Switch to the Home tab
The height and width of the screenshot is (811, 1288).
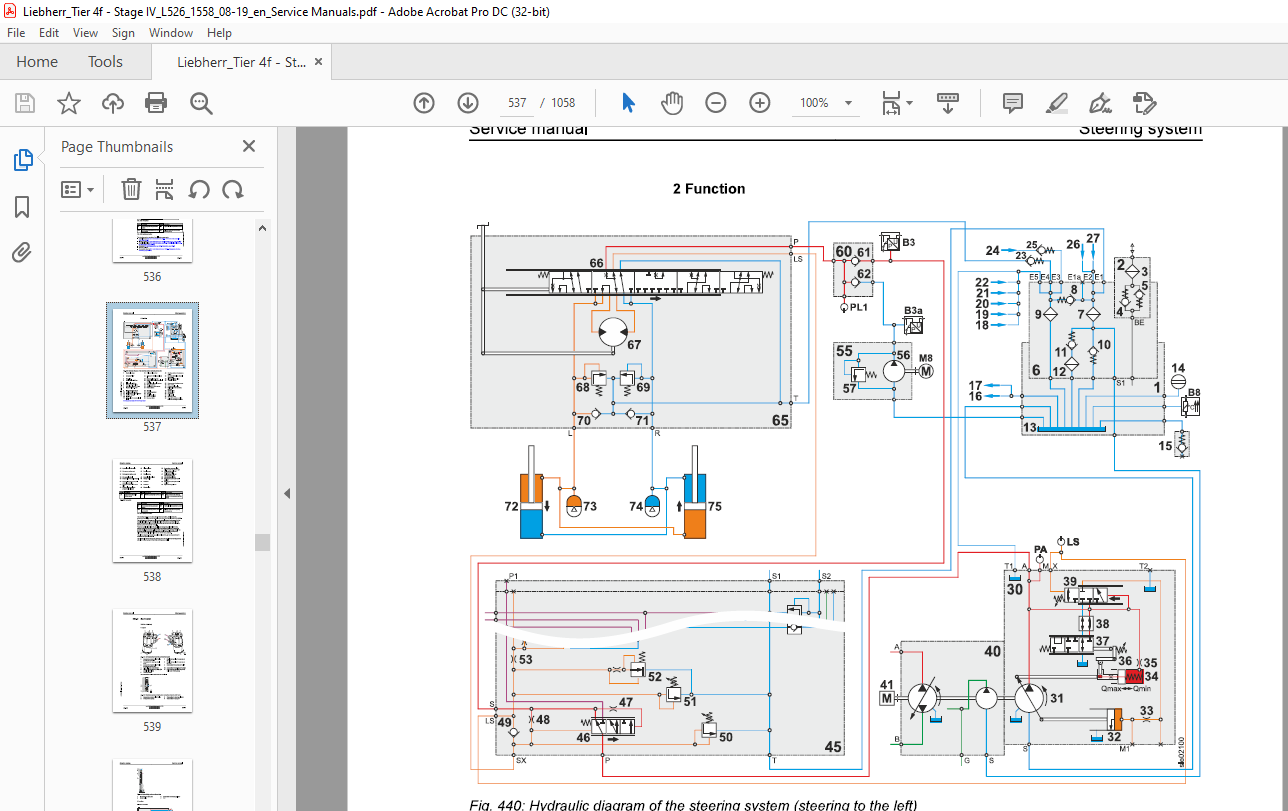[37, 62]
